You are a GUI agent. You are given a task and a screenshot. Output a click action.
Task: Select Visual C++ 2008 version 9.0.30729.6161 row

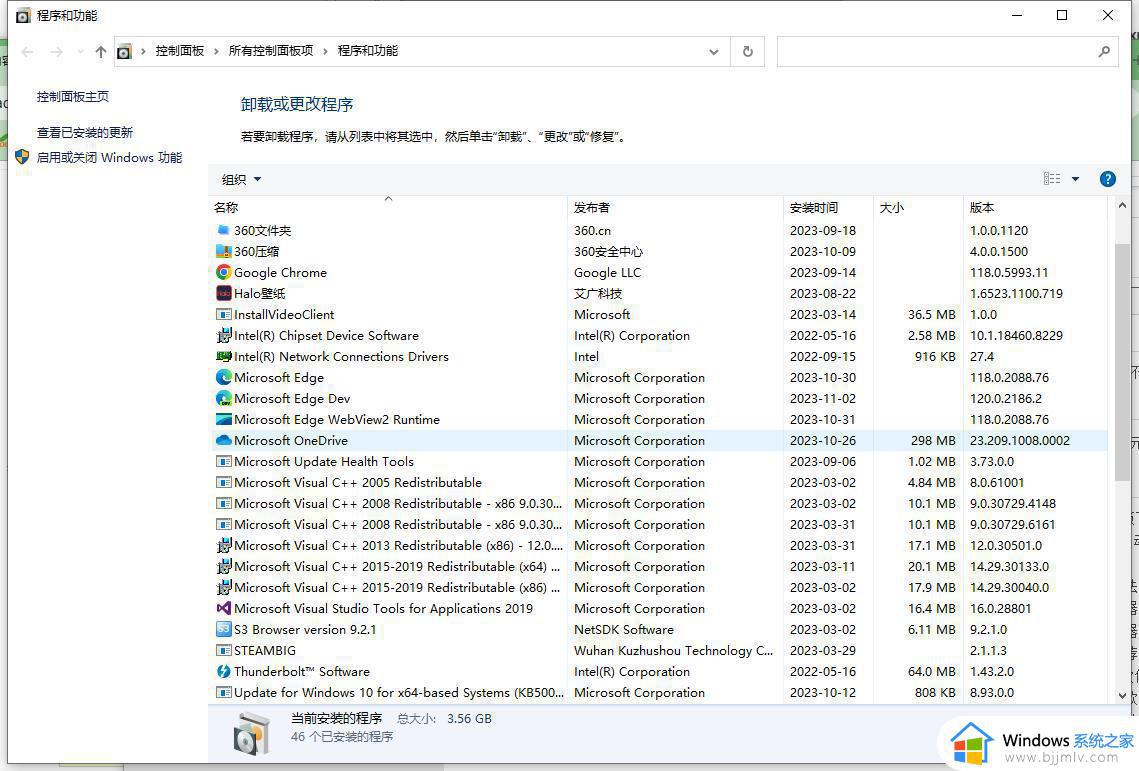click(x=660, y=525)
